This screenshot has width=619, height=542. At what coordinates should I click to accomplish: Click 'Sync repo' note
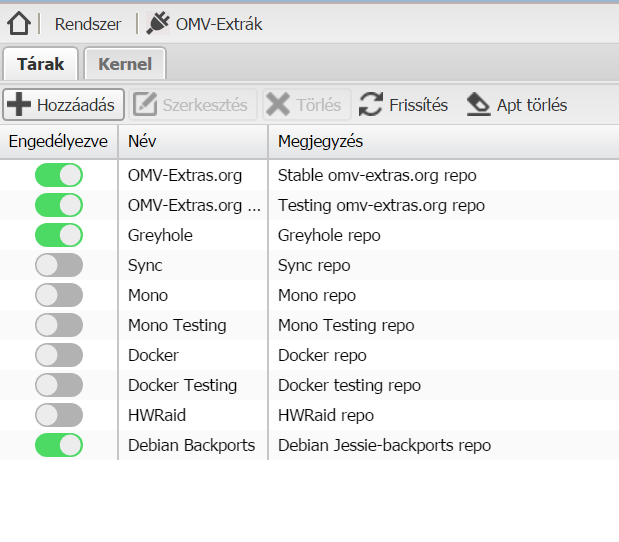(314, 266)
